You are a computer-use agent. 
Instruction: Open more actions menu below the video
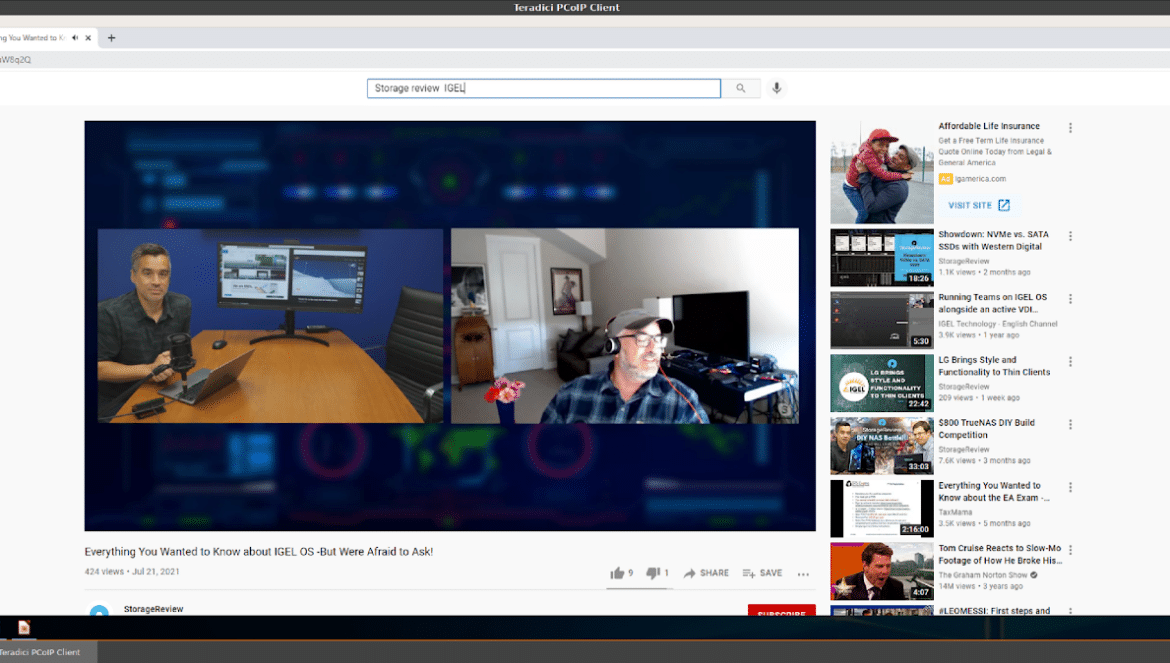tap(803, 574)
